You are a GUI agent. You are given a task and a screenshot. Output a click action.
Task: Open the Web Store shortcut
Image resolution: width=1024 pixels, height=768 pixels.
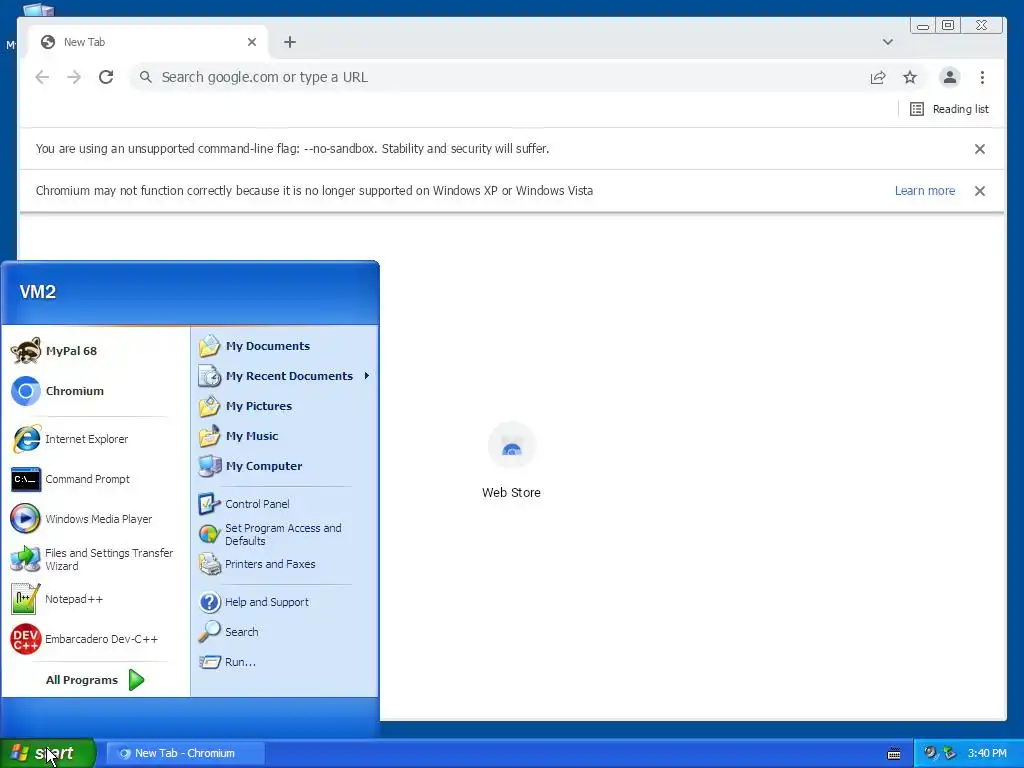[x=511, y=461]
